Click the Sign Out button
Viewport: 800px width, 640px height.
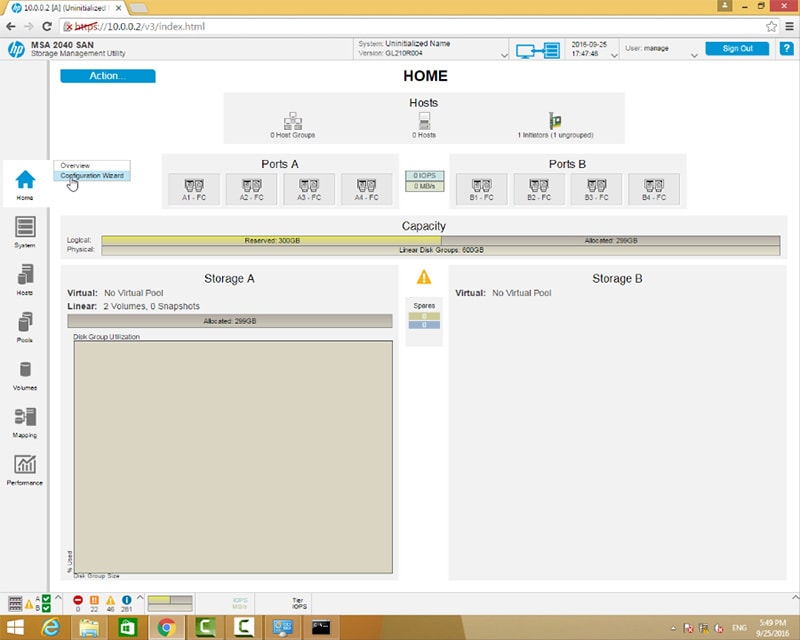(737, 49)
